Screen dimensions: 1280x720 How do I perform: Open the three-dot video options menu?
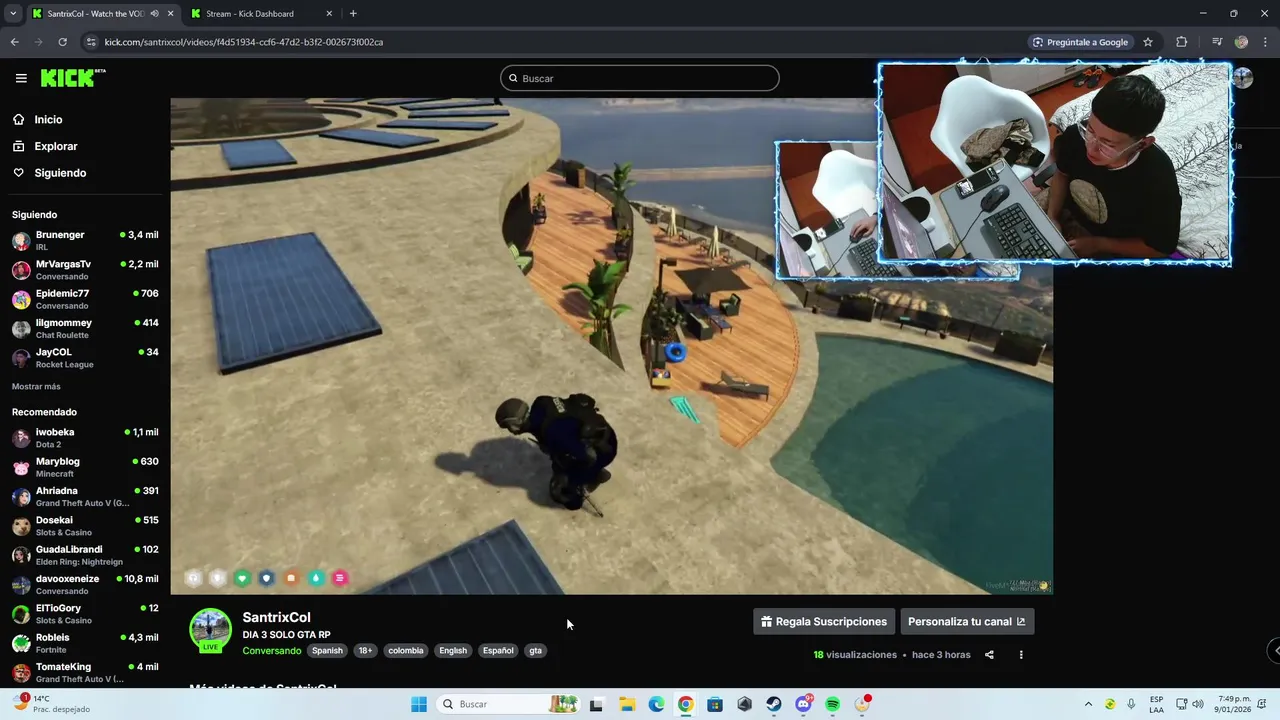(1021, 655)
